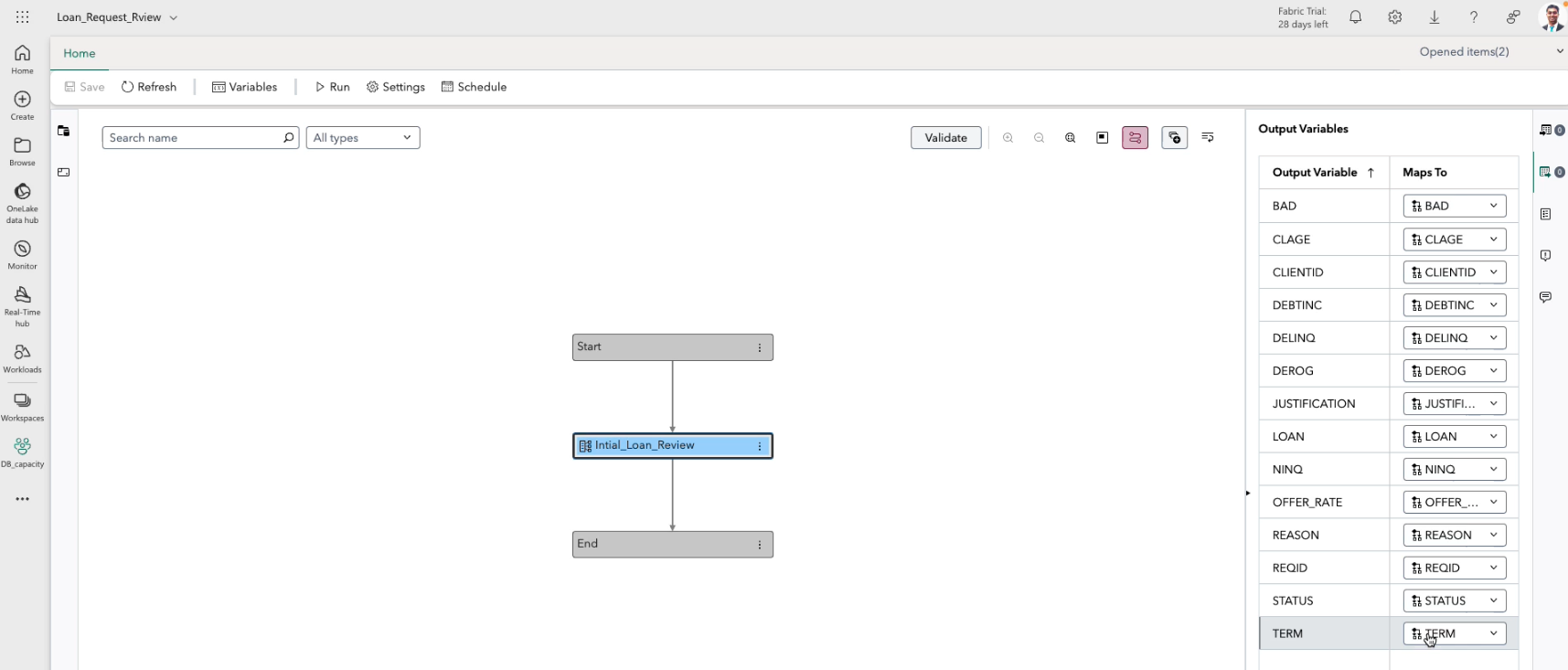Click into the Search name field
Screen dimensions: 1568x670
tap(194, 138)
